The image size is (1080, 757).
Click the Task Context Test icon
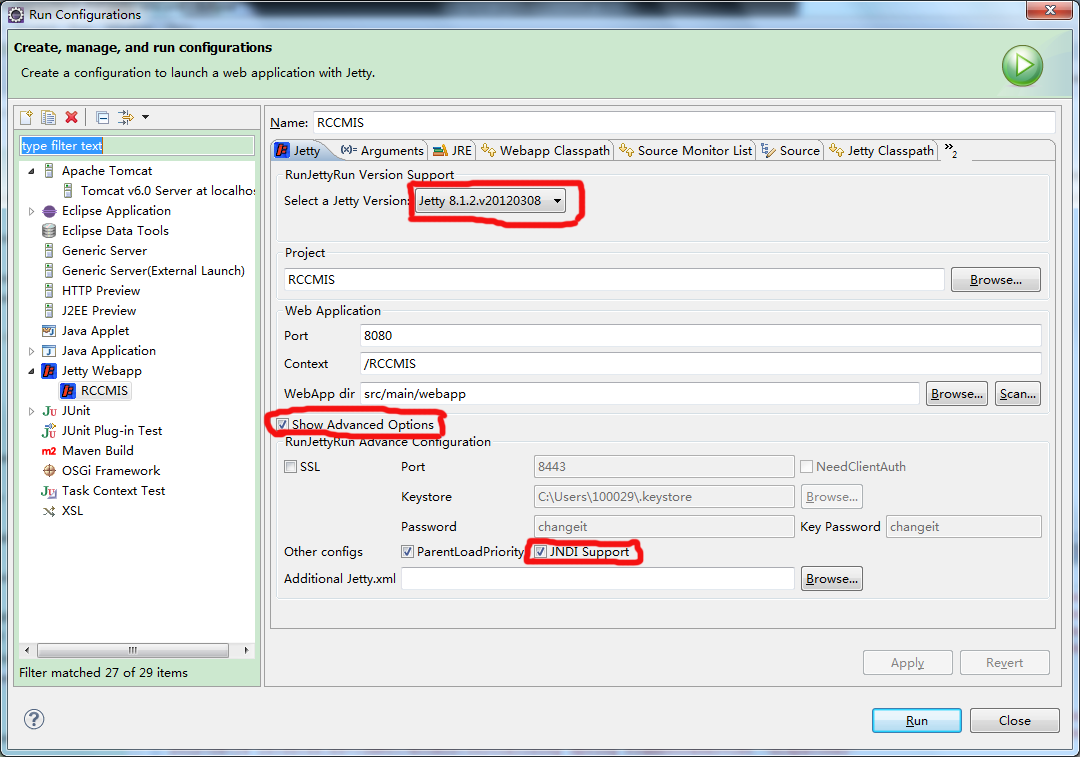click(49, 490)
